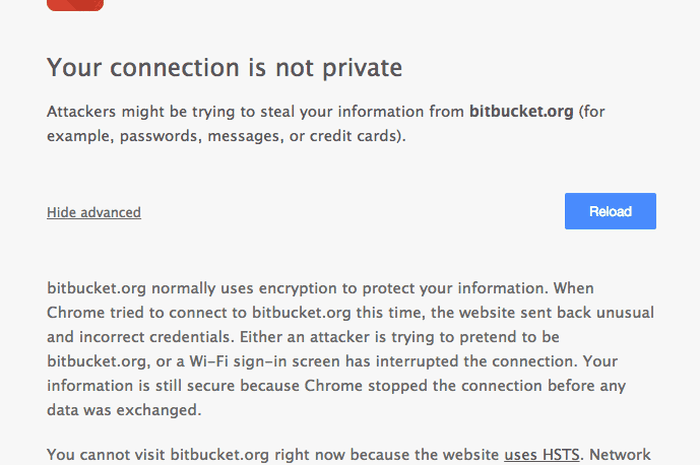Screen dimensions: 700x465
Task: Click line 'bitbucket.org normally uses encryption'
Action: (x=320, y=288)
